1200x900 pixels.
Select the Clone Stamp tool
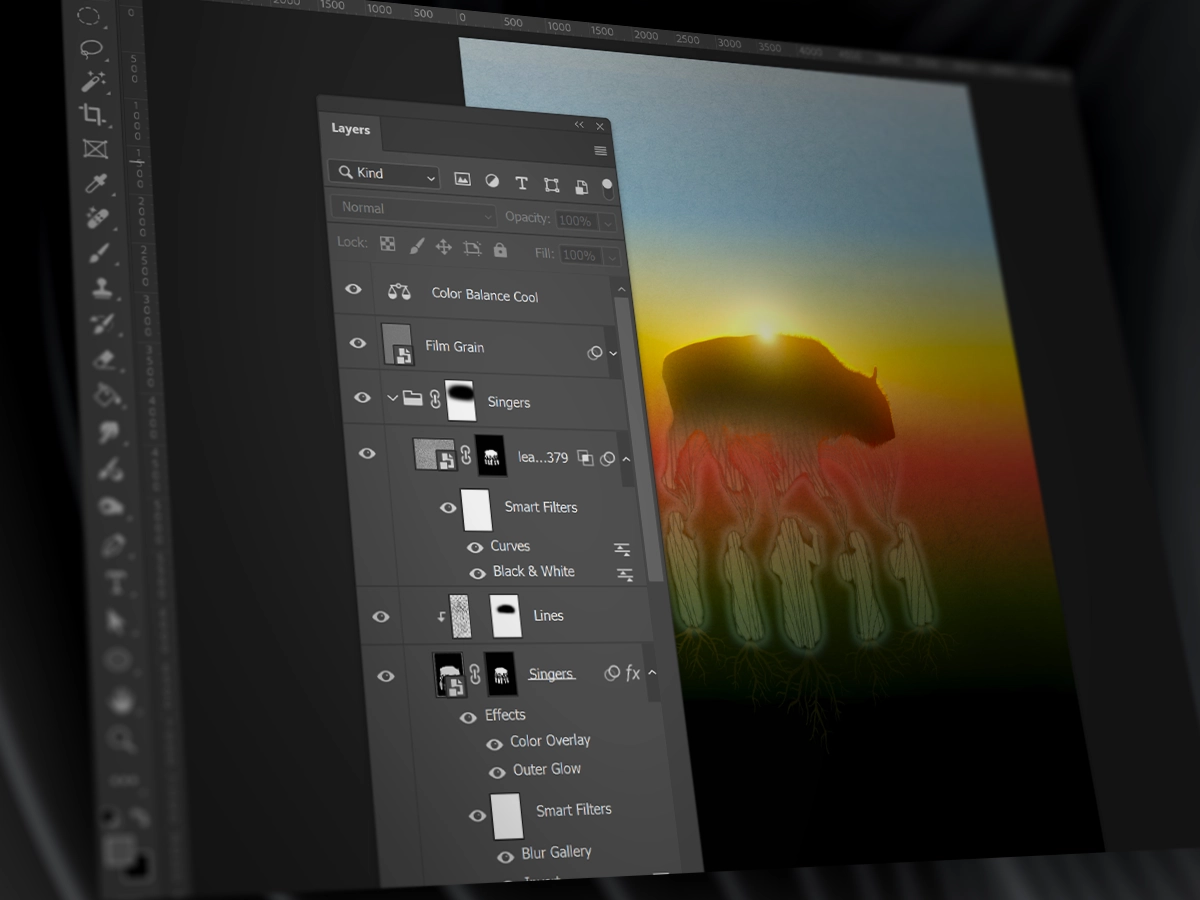(x=101, y=288)
